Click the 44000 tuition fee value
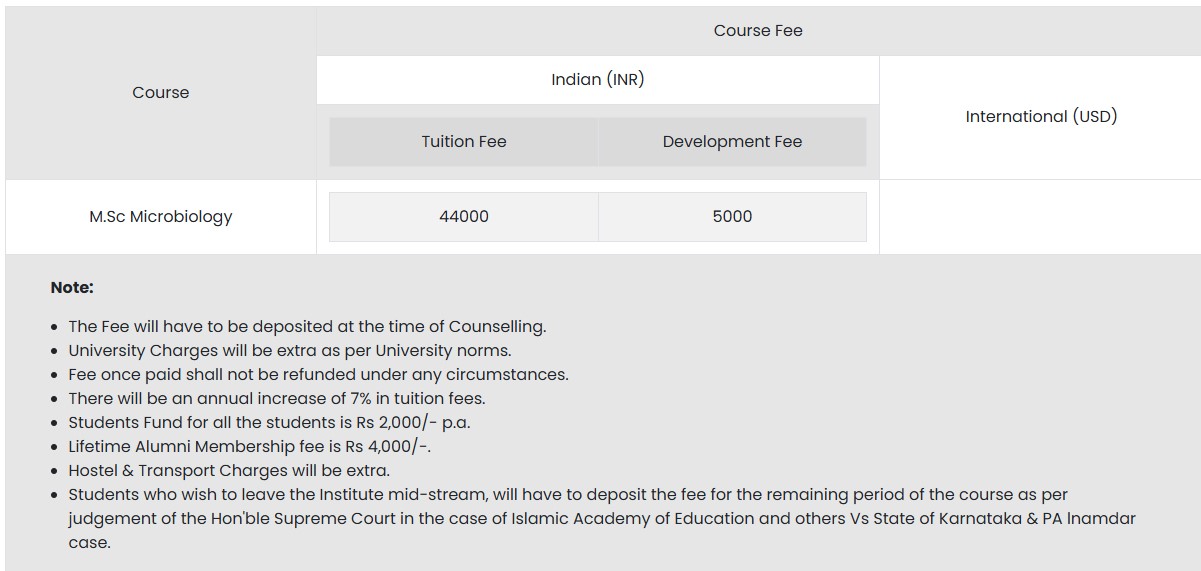This screenshot has width=1201, height=571. click(464, 217)
